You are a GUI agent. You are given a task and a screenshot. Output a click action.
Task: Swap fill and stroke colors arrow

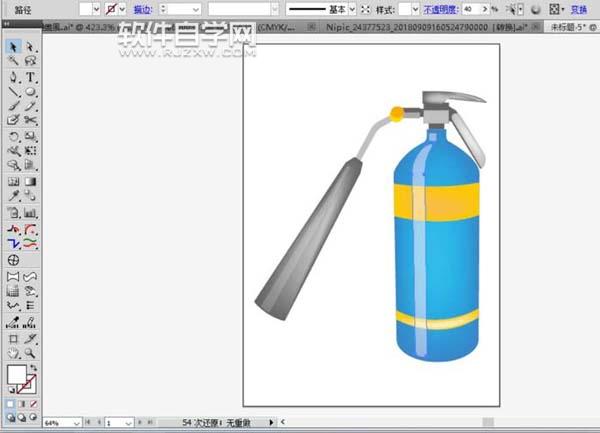34,368
